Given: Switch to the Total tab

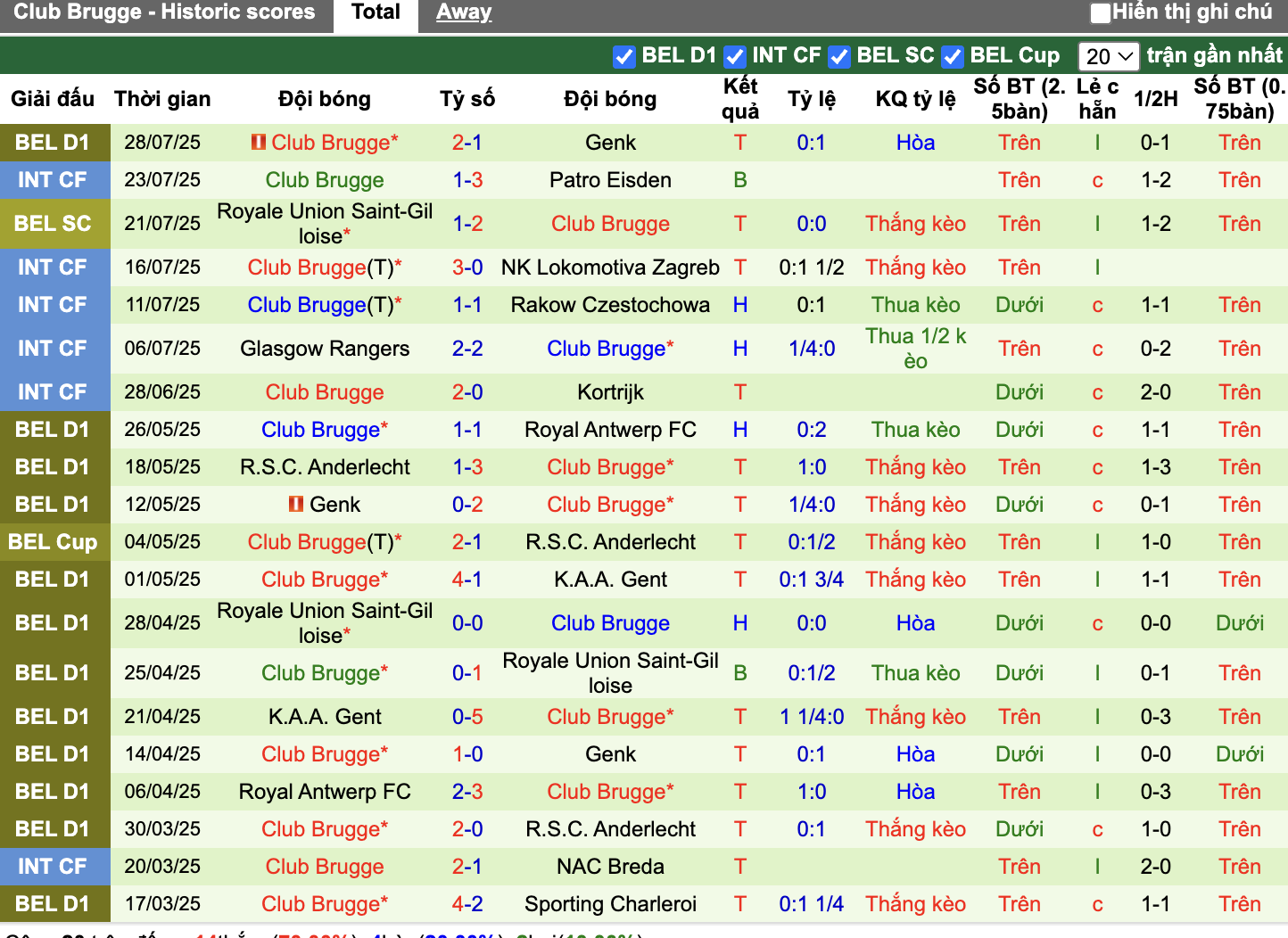Looking at the screenshot, I should click(376, 12).
